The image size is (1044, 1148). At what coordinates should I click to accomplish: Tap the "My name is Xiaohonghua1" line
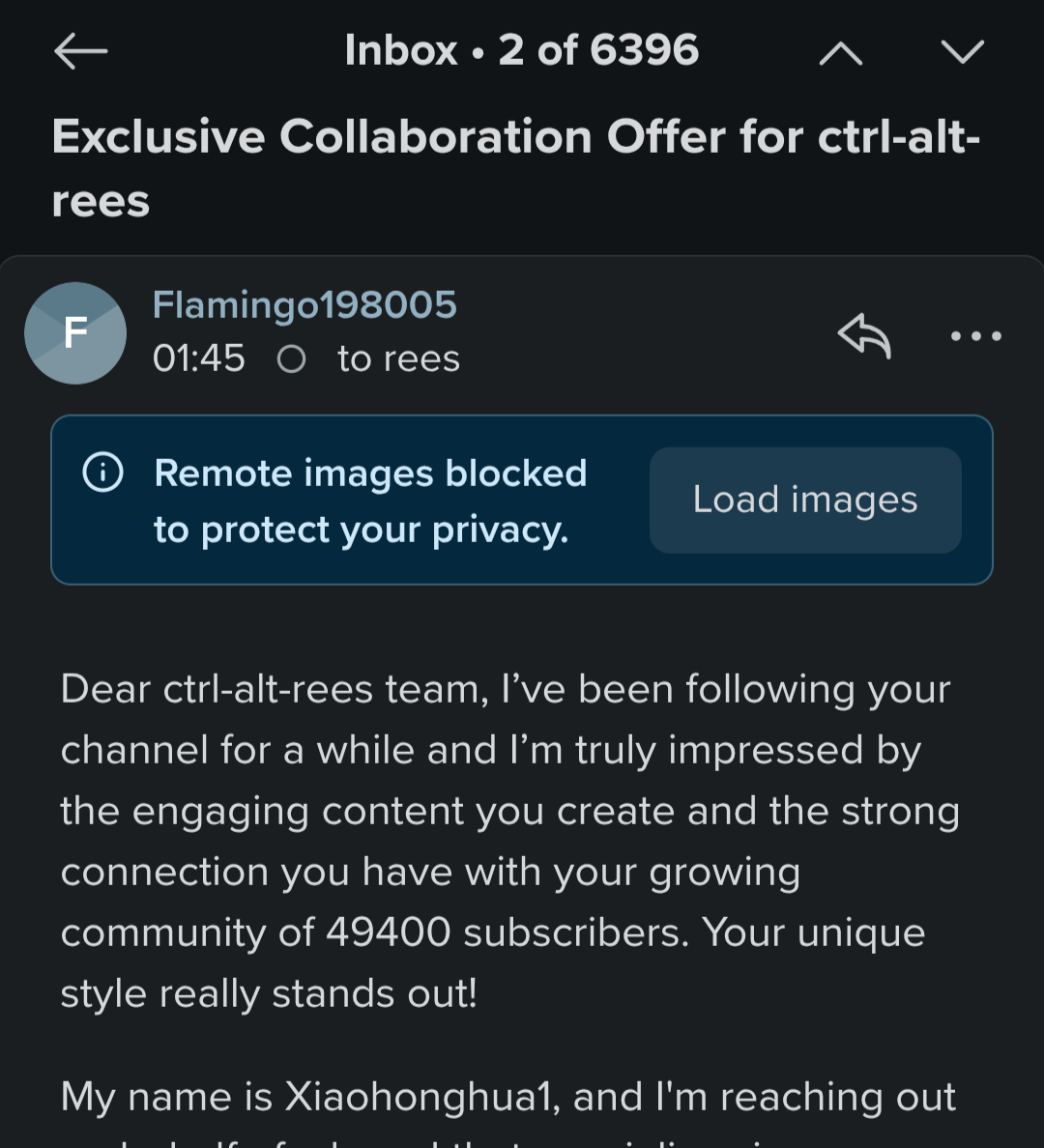(507, 1097)
